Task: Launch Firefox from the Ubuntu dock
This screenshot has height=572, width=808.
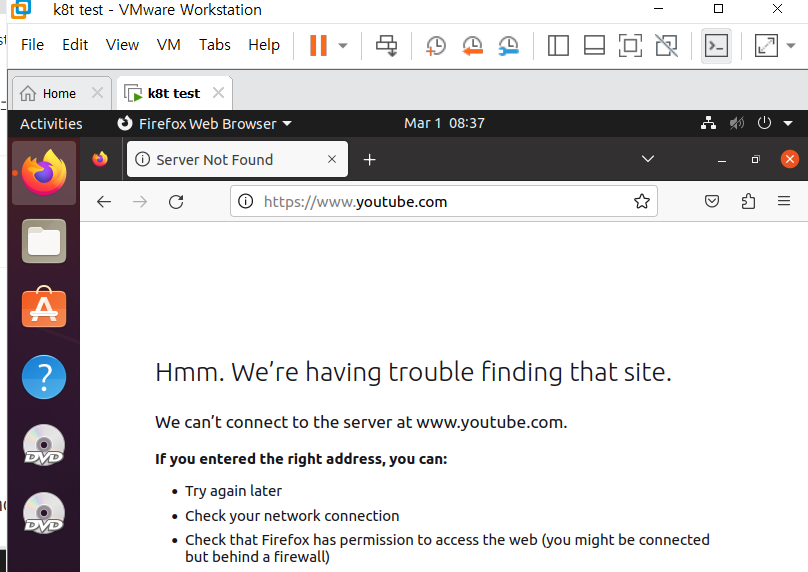Action: pos(44,173)
